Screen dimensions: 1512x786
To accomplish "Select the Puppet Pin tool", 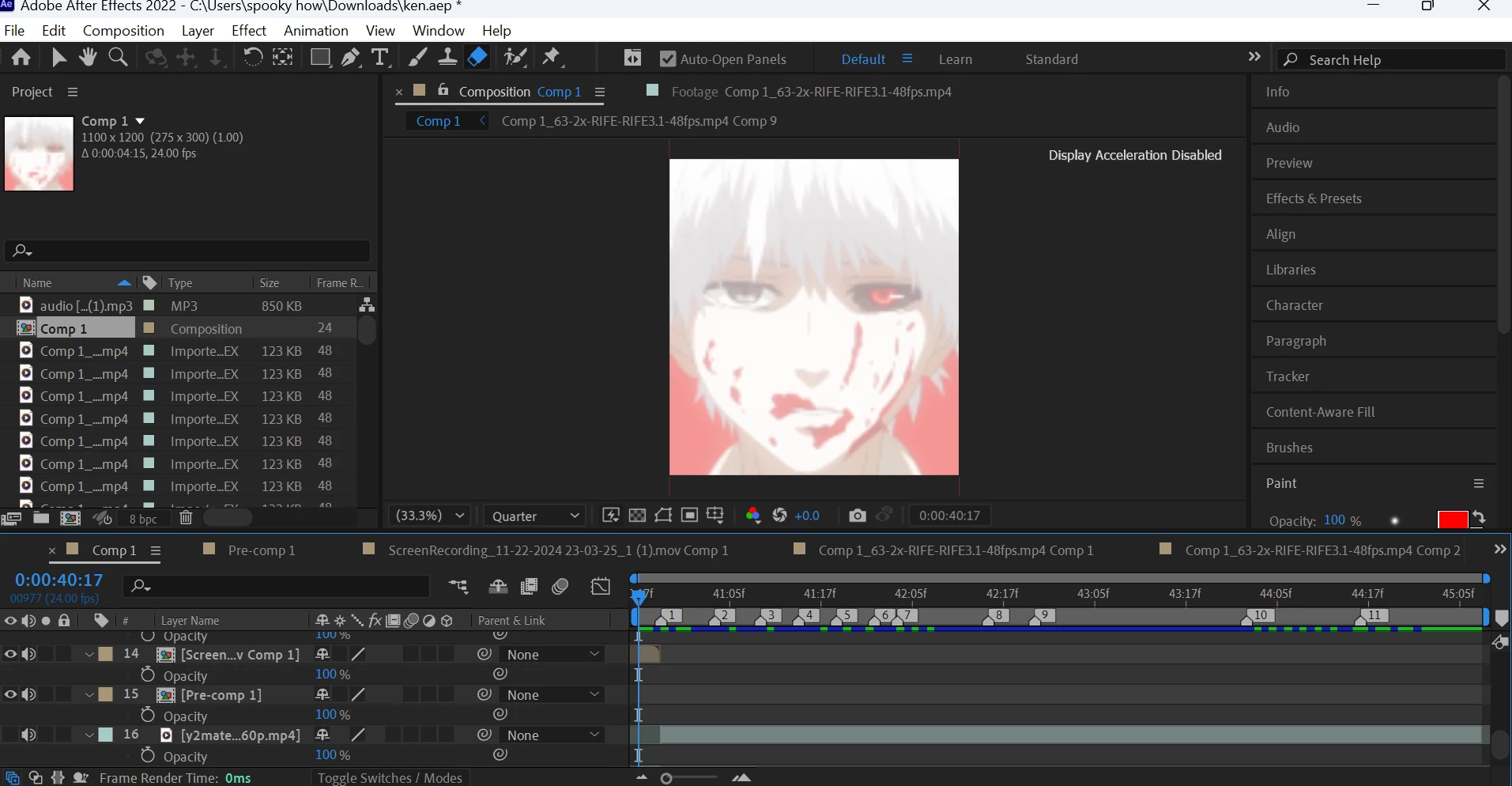I will click(552, 58).
